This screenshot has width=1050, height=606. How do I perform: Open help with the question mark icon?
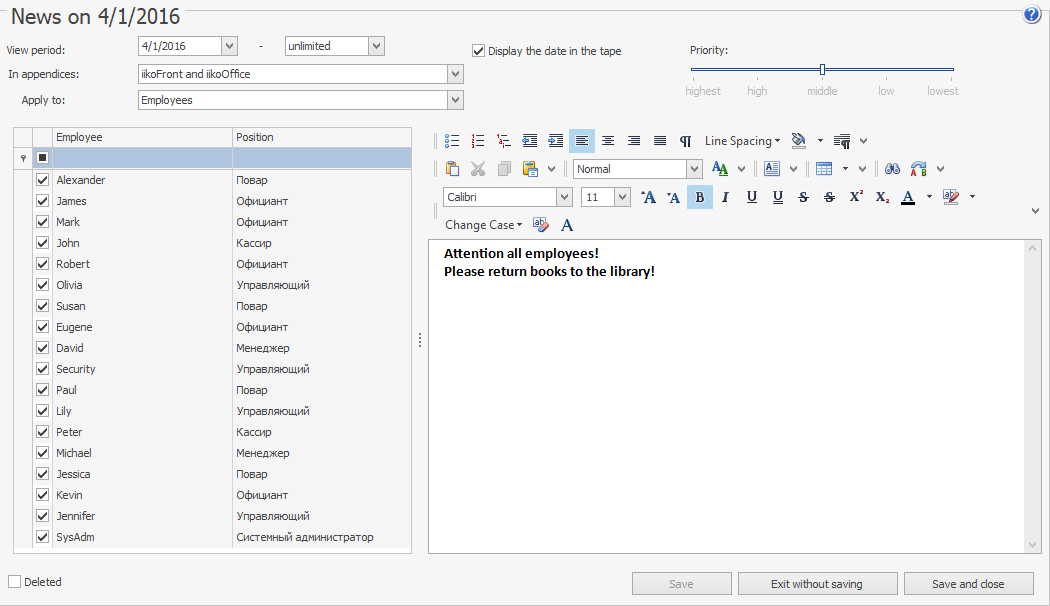(x=1032, y=15)
